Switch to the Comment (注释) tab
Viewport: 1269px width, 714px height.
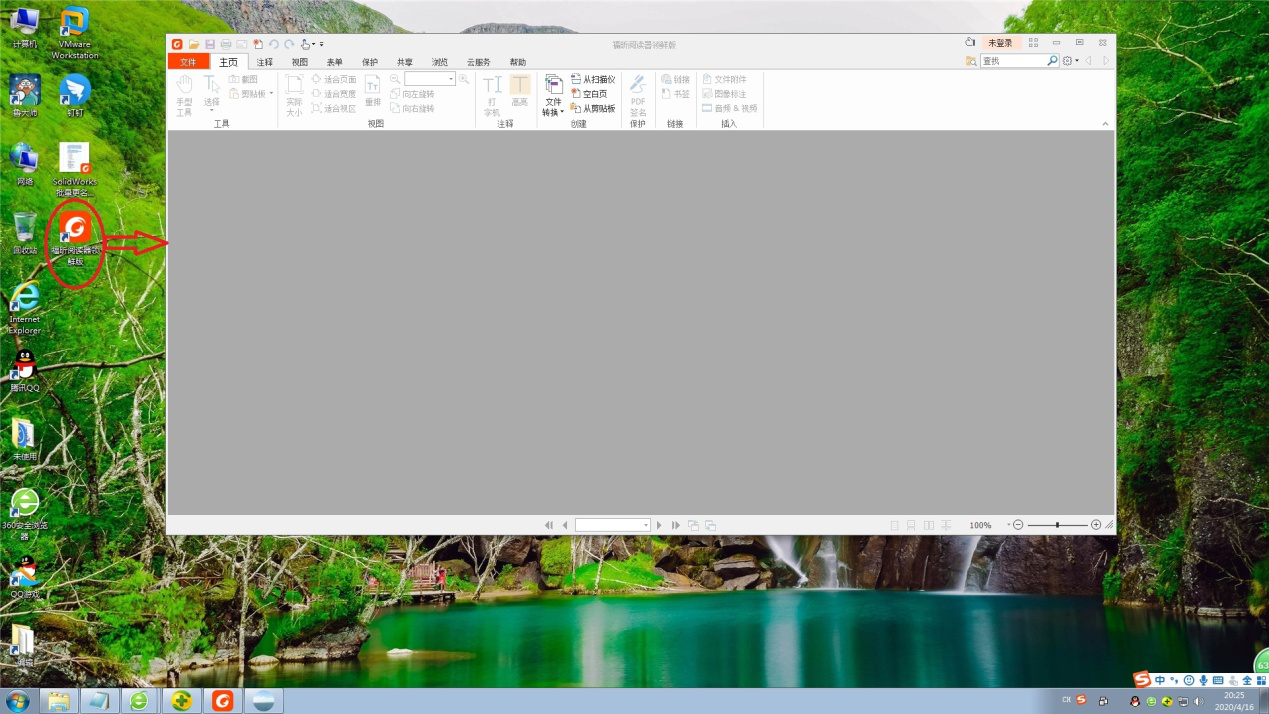point(264,62)
